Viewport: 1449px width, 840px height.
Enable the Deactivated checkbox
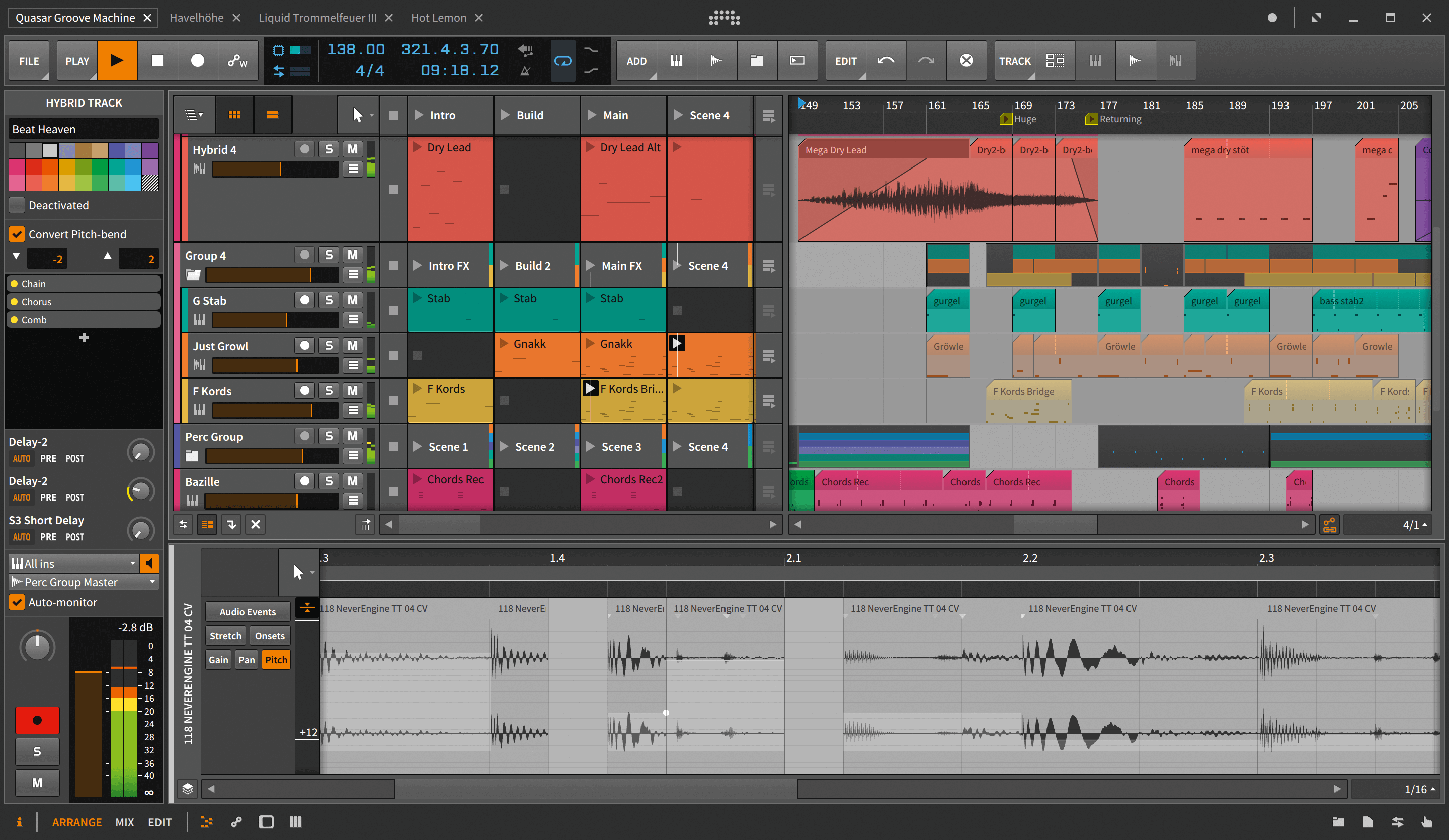(16, 205)
